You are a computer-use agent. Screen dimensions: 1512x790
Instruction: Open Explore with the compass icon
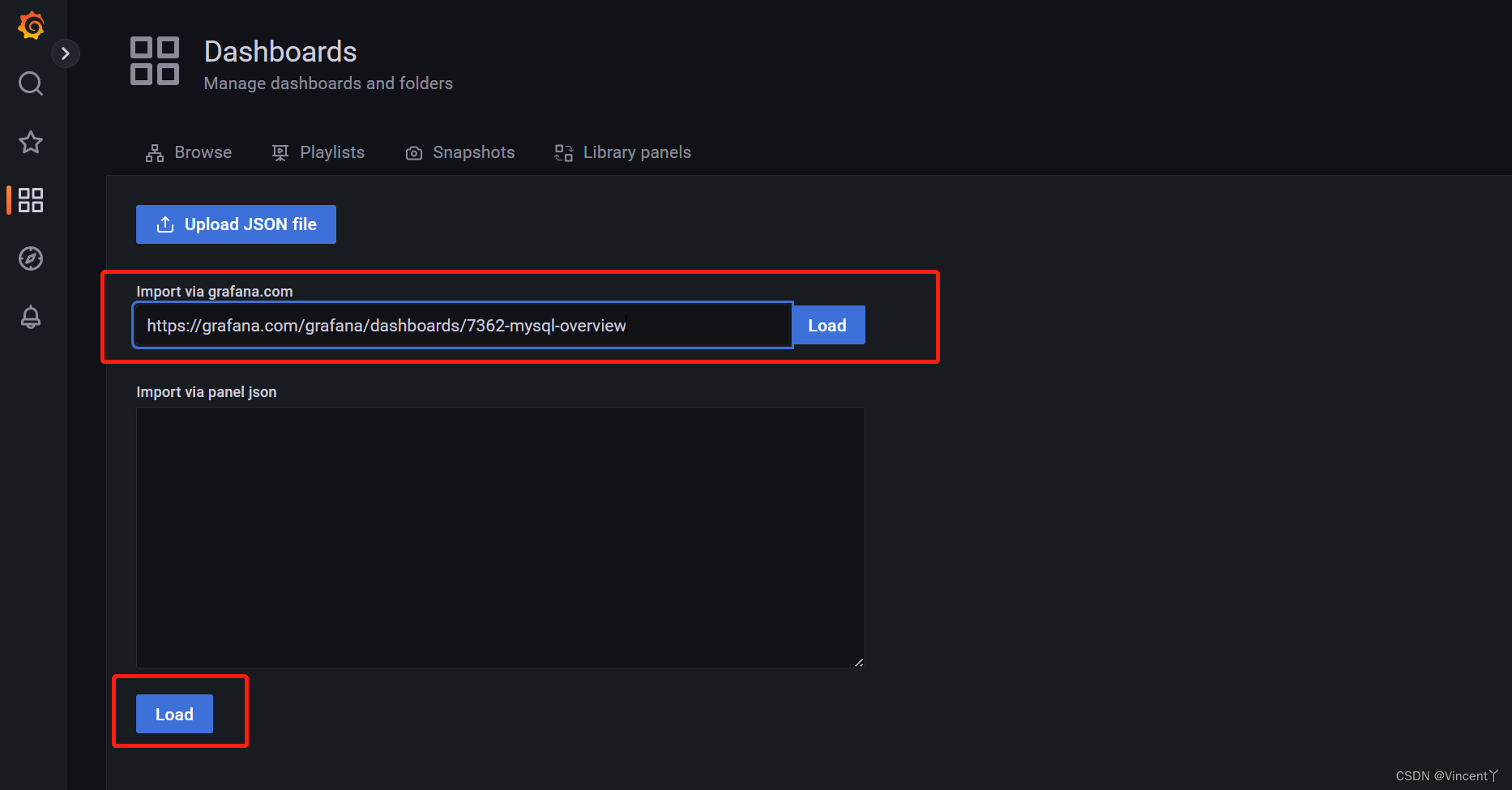(30, 258)
